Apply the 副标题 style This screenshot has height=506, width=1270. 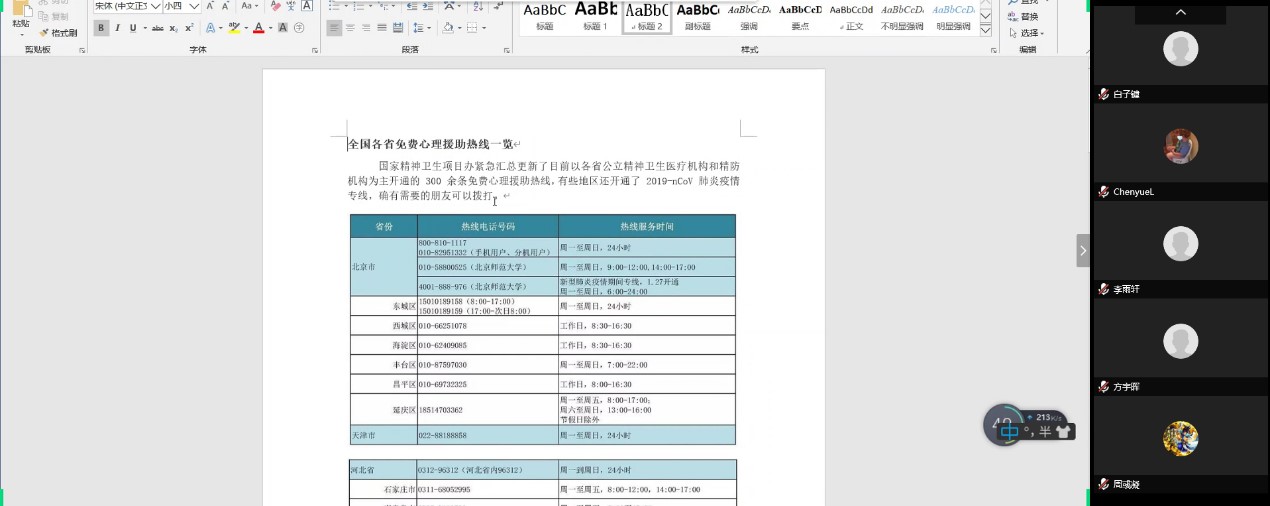698,17
